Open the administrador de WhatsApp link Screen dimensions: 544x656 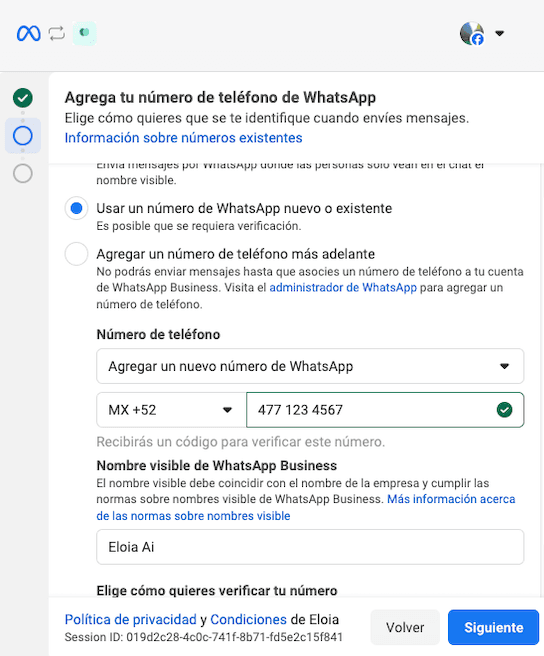[343, 288]
